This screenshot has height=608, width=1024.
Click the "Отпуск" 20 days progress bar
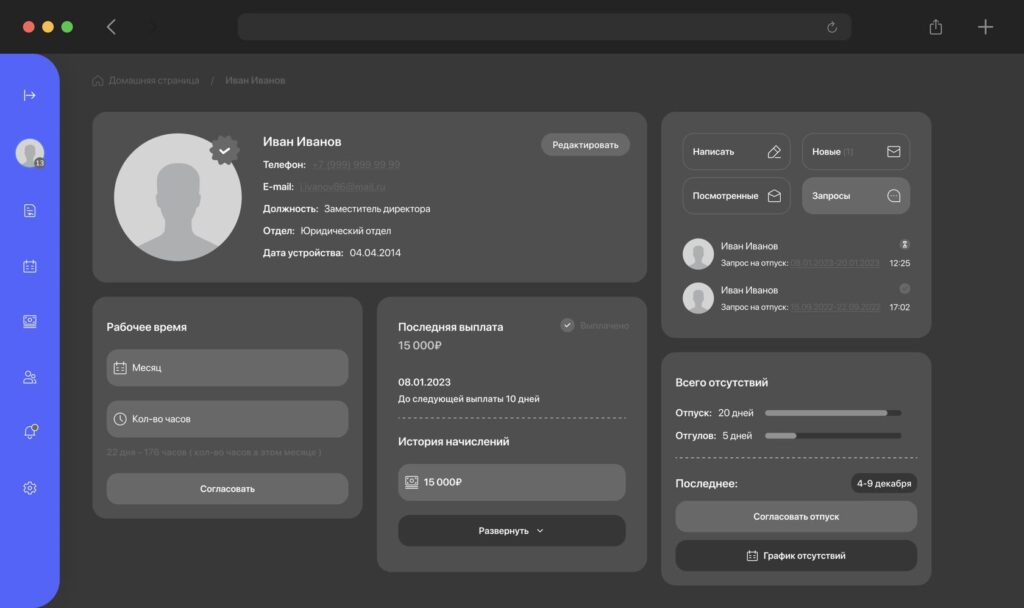[832, 412]
